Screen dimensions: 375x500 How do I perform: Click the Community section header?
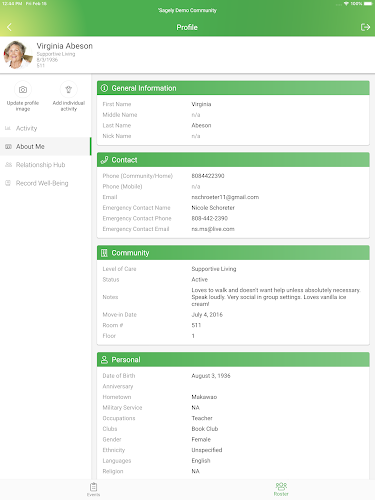coord(233,253)
